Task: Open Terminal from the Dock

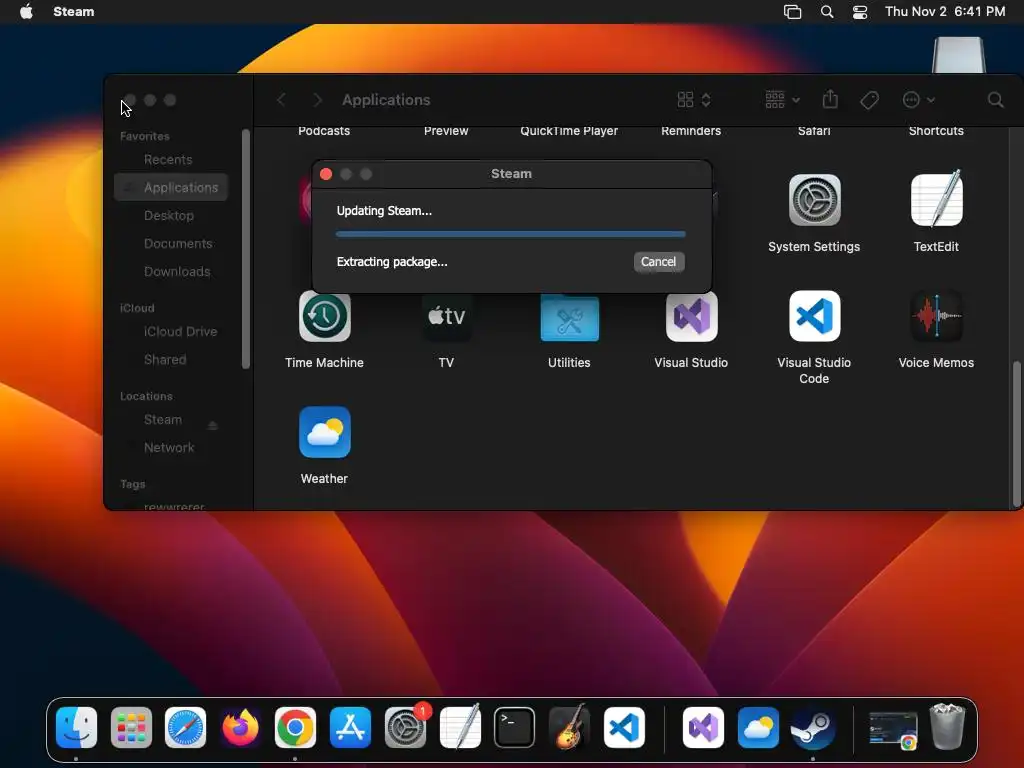Action: (x=515, y=728)
